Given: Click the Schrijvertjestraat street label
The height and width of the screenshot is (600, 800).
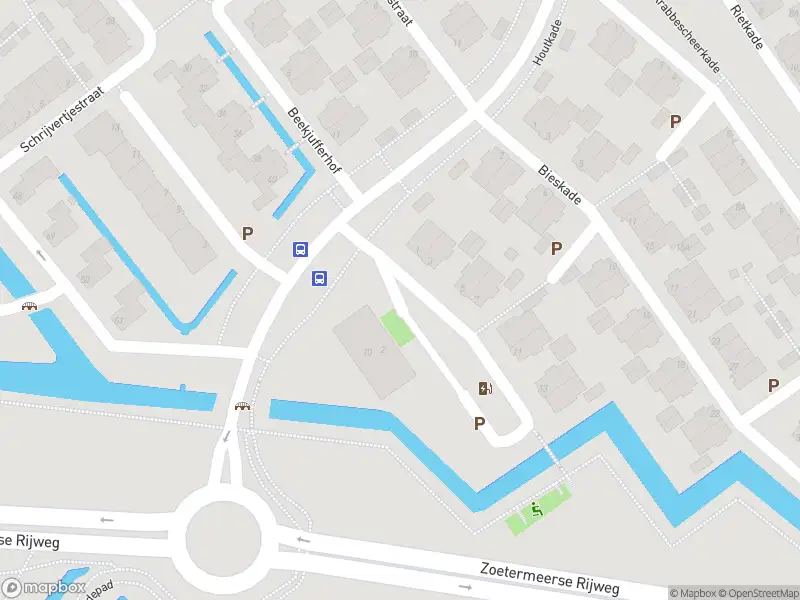Looking at the screenshot, I should point(62,119).
